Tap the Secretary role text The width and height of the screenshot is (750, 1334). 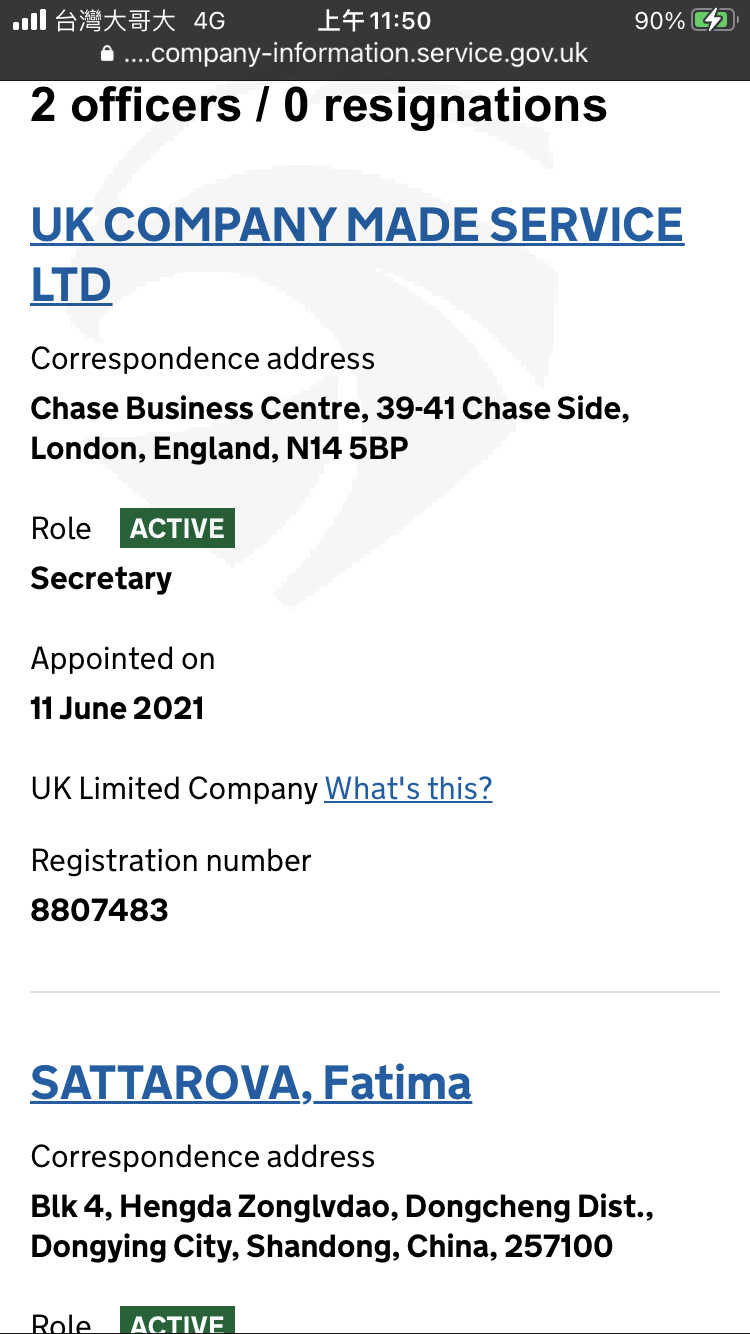[101, 578]
